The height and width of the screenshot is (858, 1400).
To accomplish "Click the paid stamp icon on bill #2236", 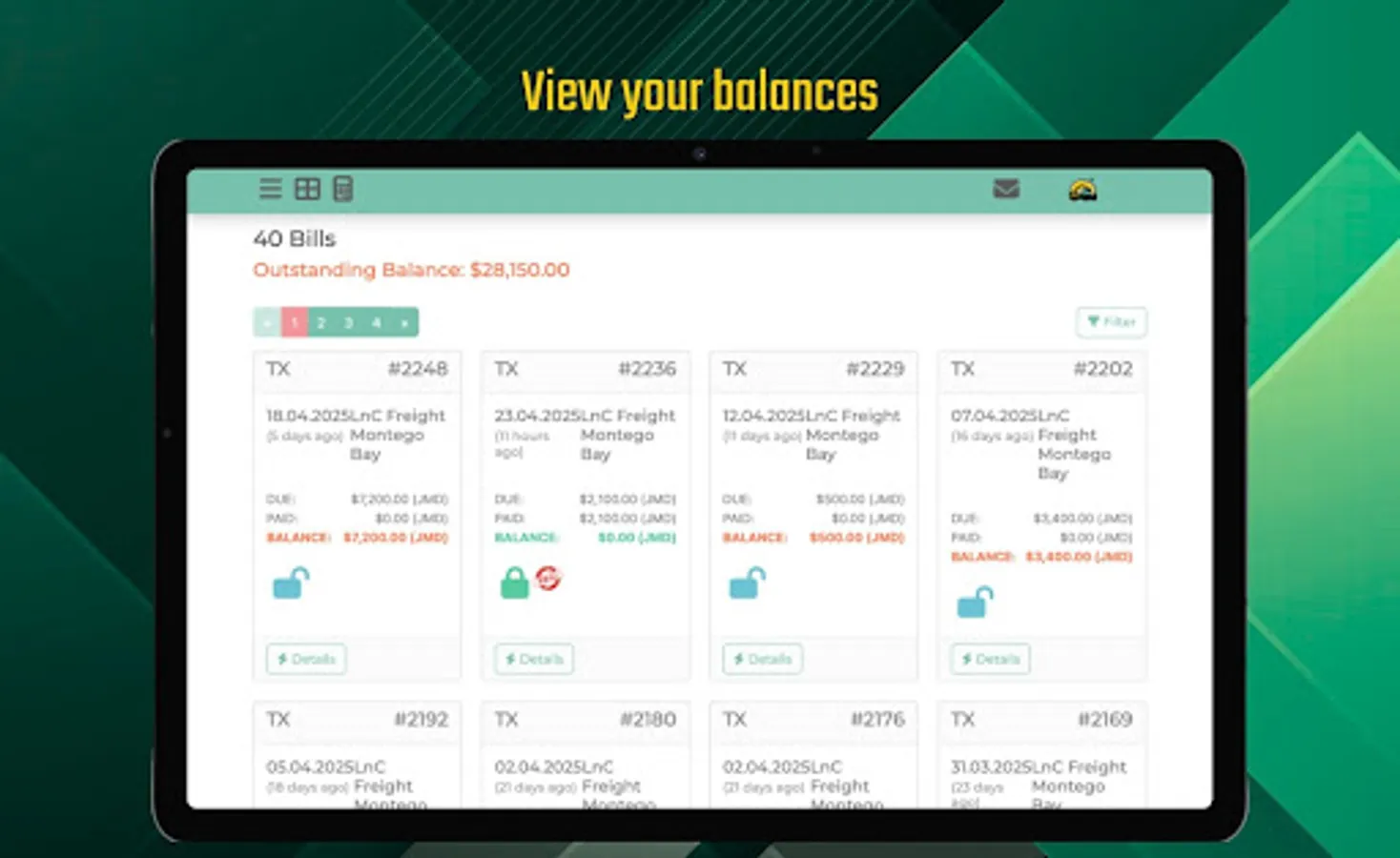I will [548, 580].
